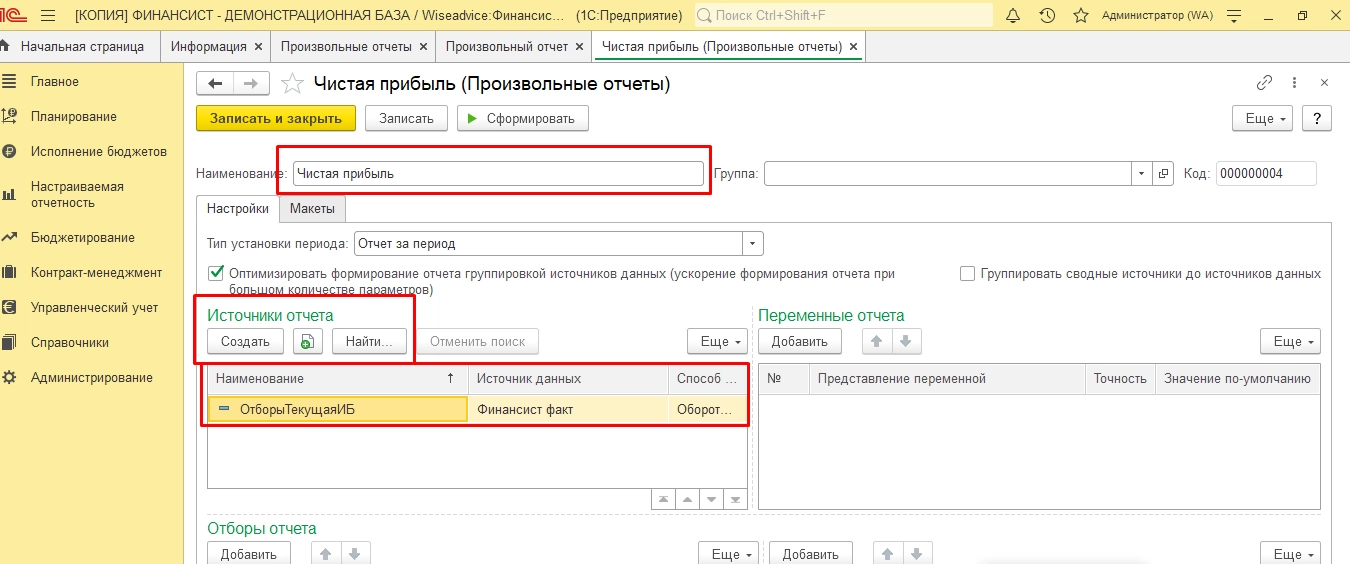1350x564 pixels.
Task: Enable Группировать сводные источники checkbox
Action: (967, 273)
